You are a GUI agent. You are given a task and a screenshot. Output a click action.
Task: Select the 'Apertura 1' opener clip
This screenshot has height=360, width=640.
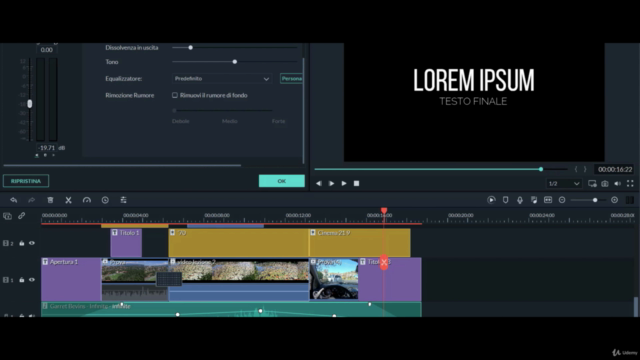tap(71, 280)
